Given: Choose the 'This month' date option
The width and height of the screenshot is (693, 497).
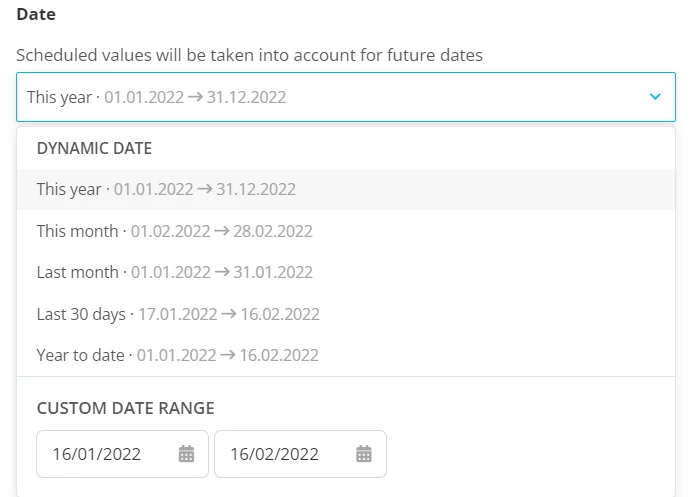Looking at the screenshot, I should tap(346, 231).
